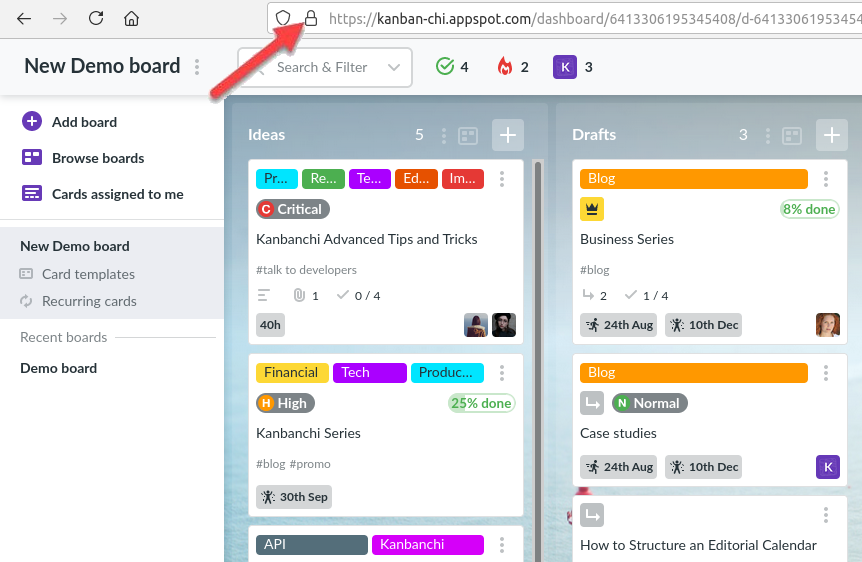Click the yellow Financial tag
The image size is (862, 562).
point(292,373)
